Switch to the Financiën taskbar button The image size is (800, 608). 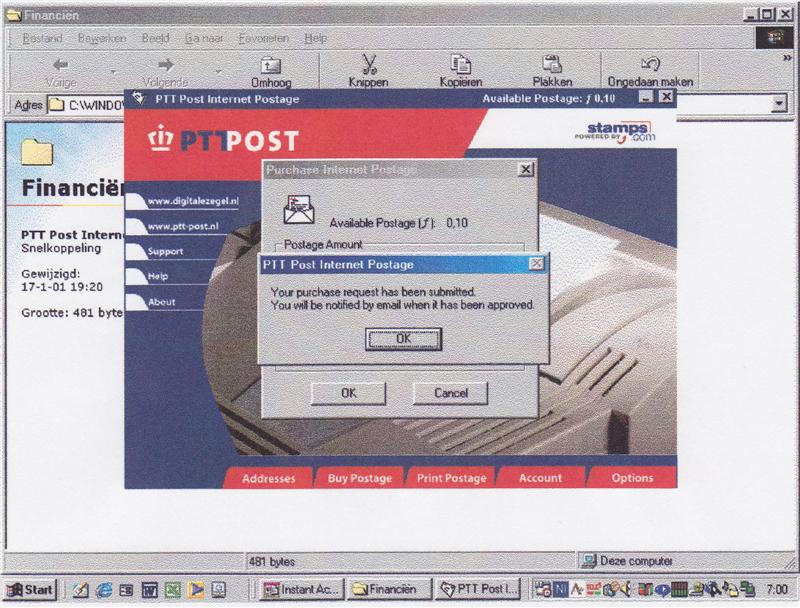tap(389, 590)
